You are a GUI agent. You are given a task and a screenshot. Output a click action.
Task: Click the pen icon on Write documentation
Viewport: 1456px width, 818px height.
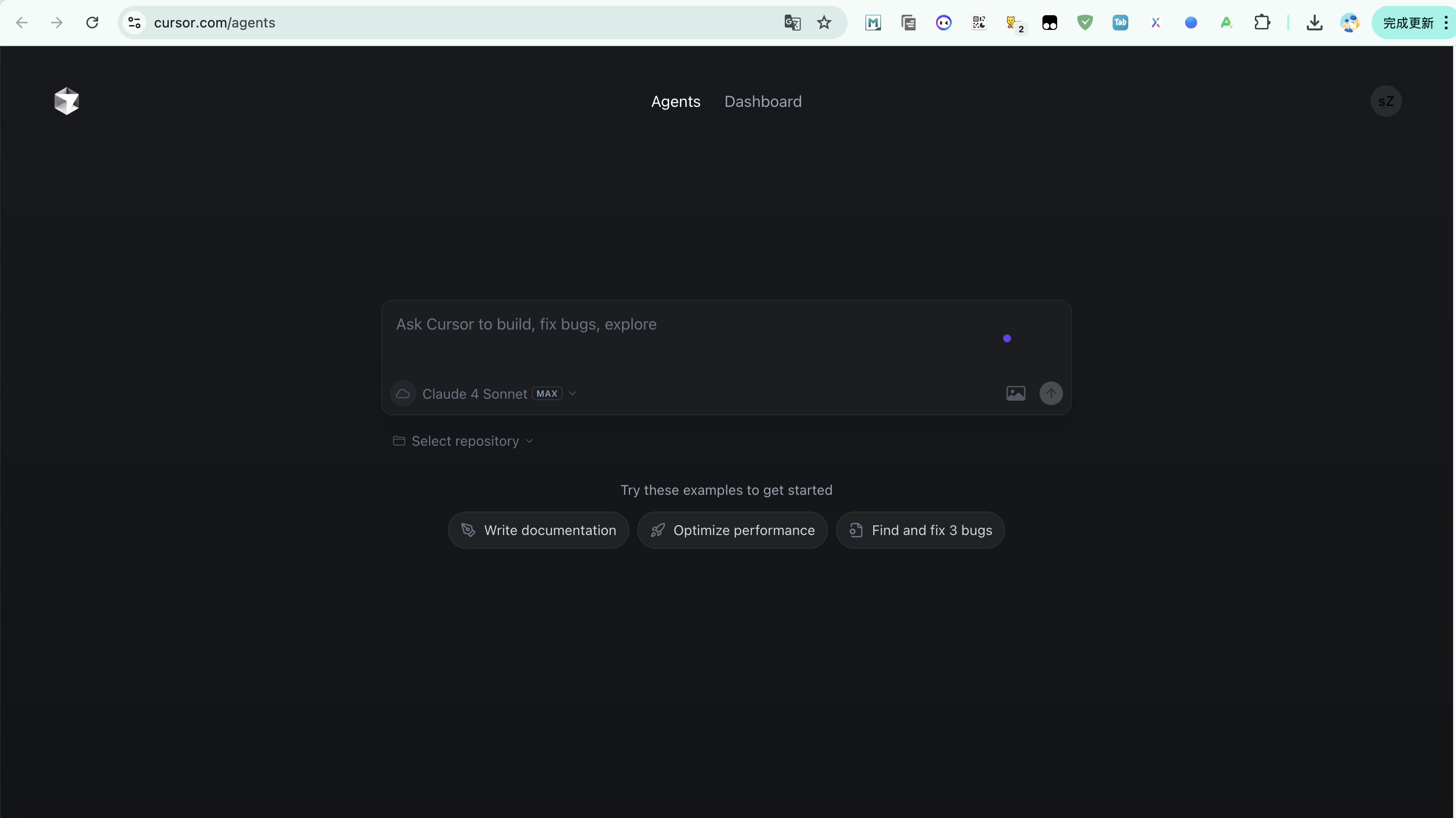468,531
